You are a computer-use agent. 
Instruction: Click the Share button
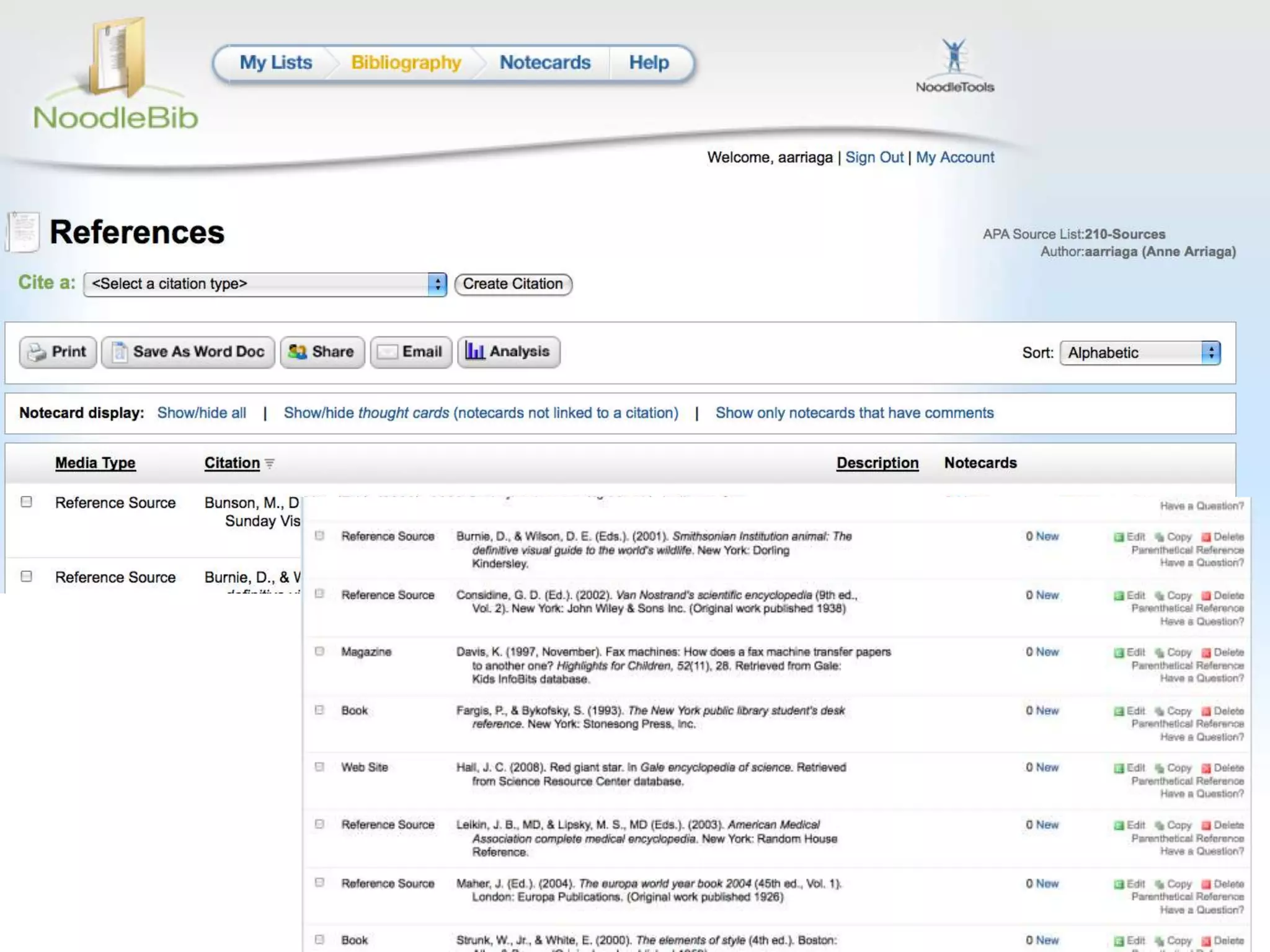[322, 352]
